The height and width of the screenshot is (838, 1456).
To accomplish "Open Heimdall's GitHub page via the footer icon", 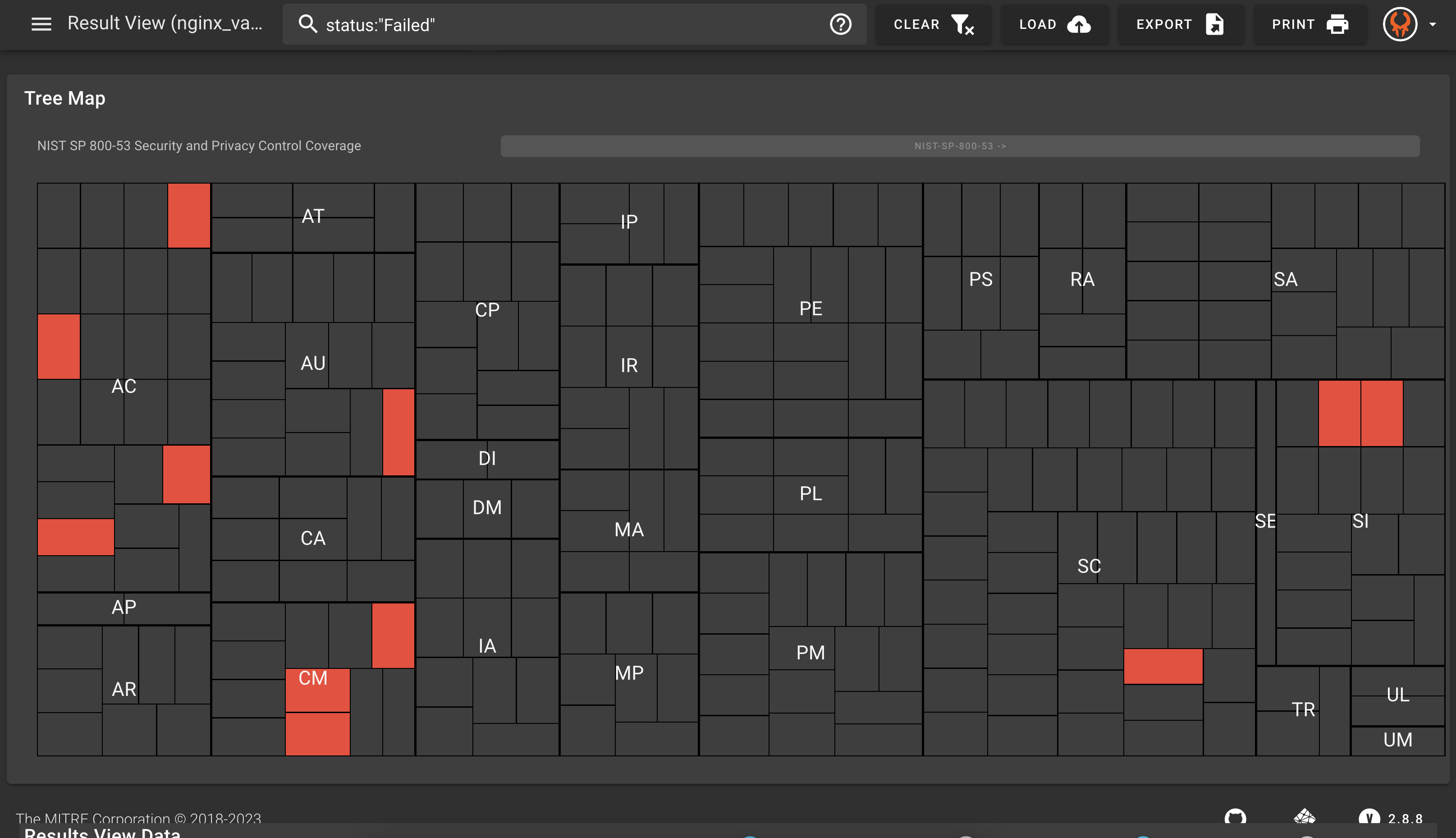I will (1236, 817).
